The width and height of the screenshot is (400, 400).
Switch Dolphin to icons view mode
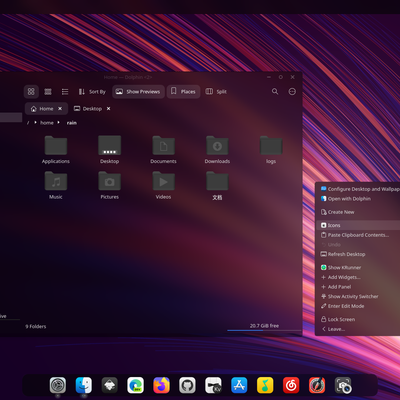point(31,91)
